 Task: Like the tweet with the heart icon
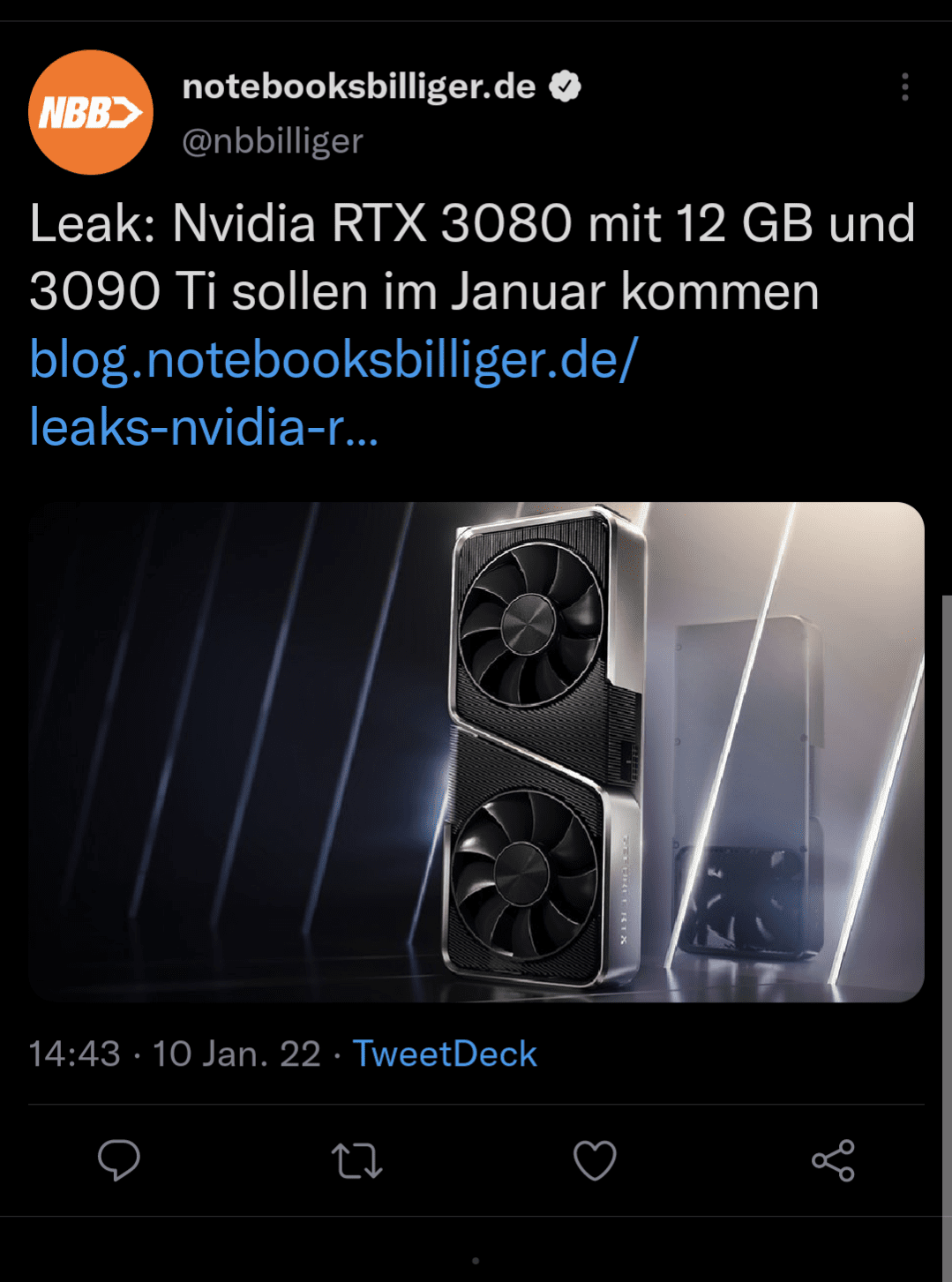tap(595, 1160)
